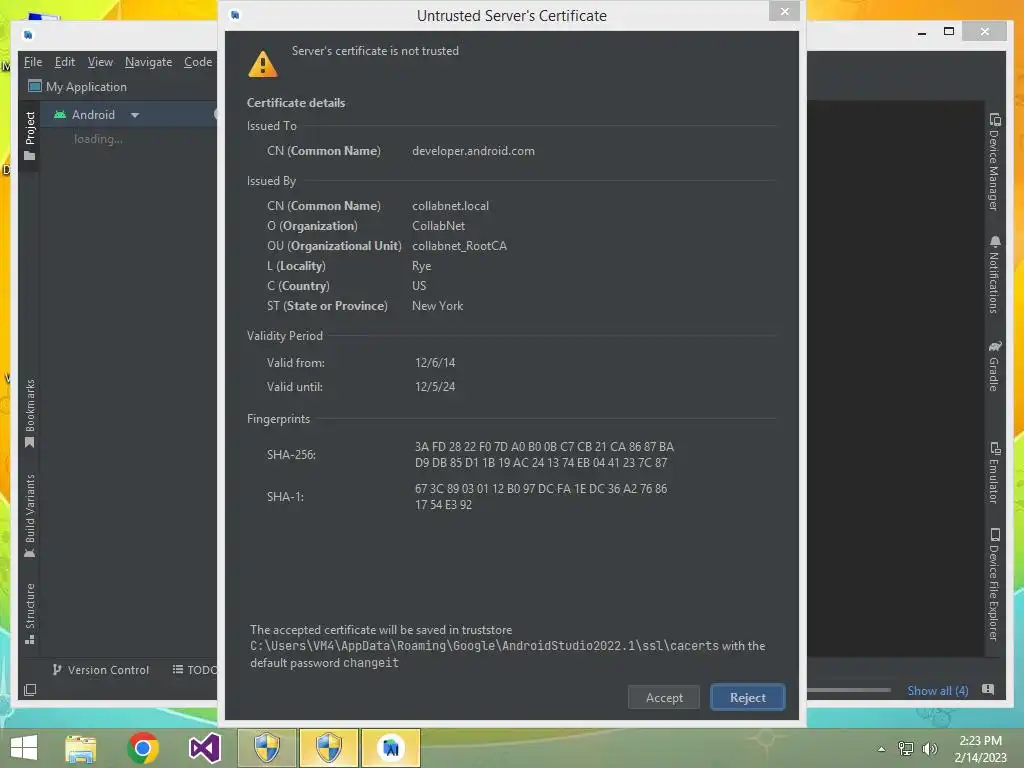The height and width of the screenshot is (768, 1024).
Task: Open the network status tray icon
Action: point(906,749)
